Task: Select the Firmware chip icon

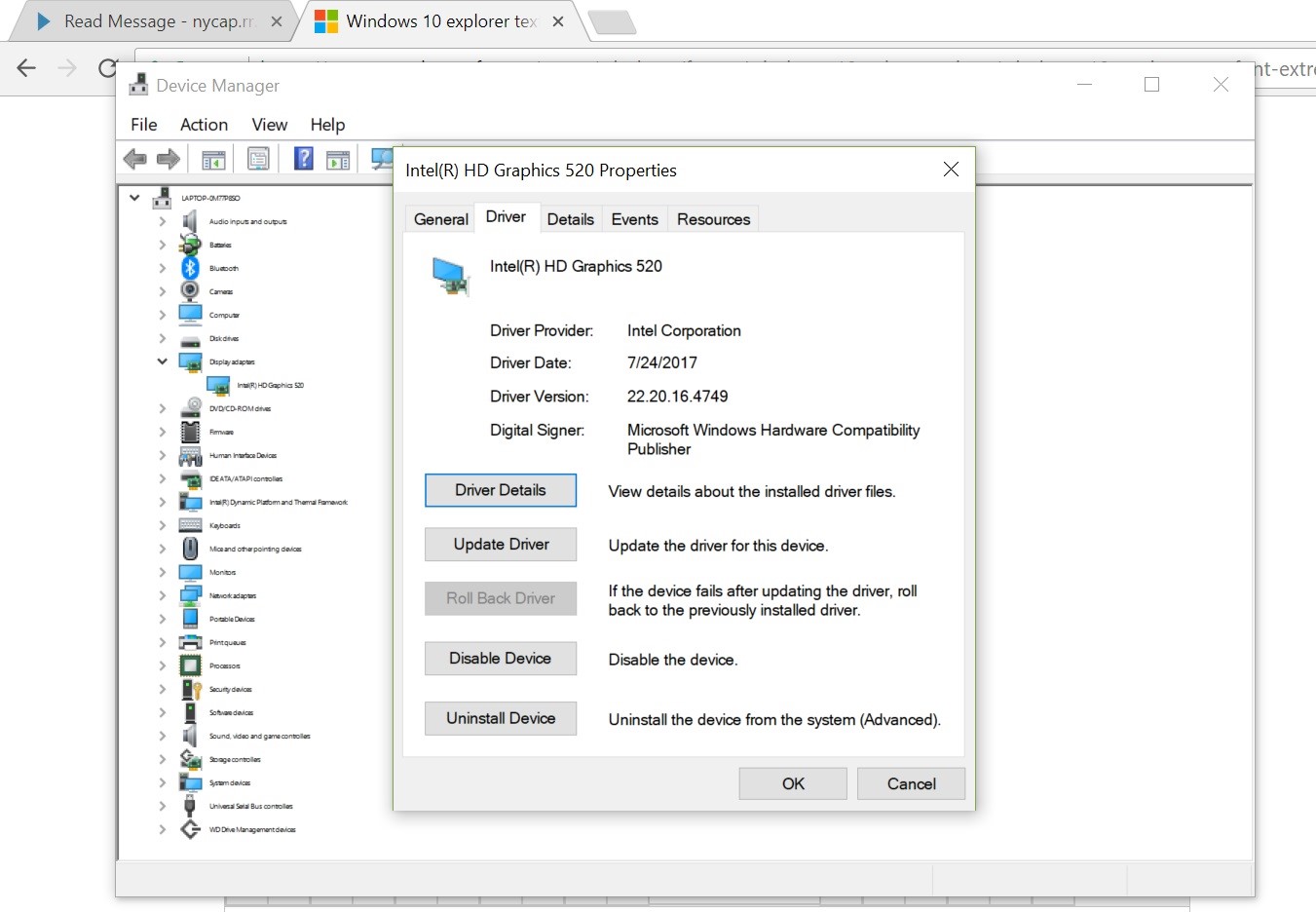Action: click(x=191, y=432)
